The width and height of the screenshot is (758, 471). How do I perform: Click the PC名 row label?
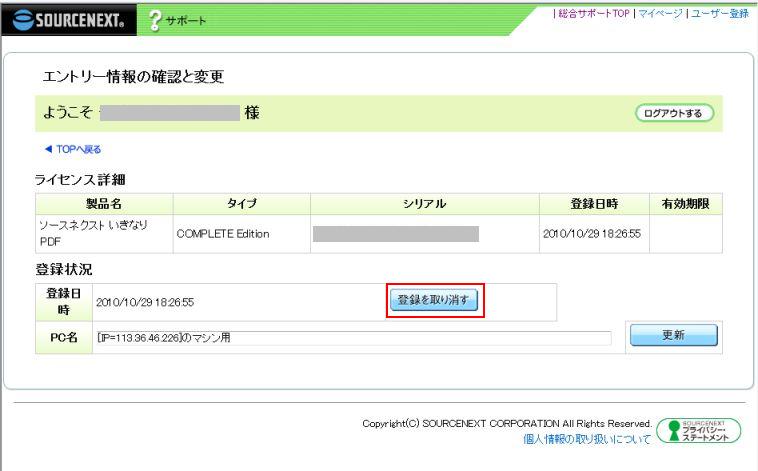tap(64, 338)
